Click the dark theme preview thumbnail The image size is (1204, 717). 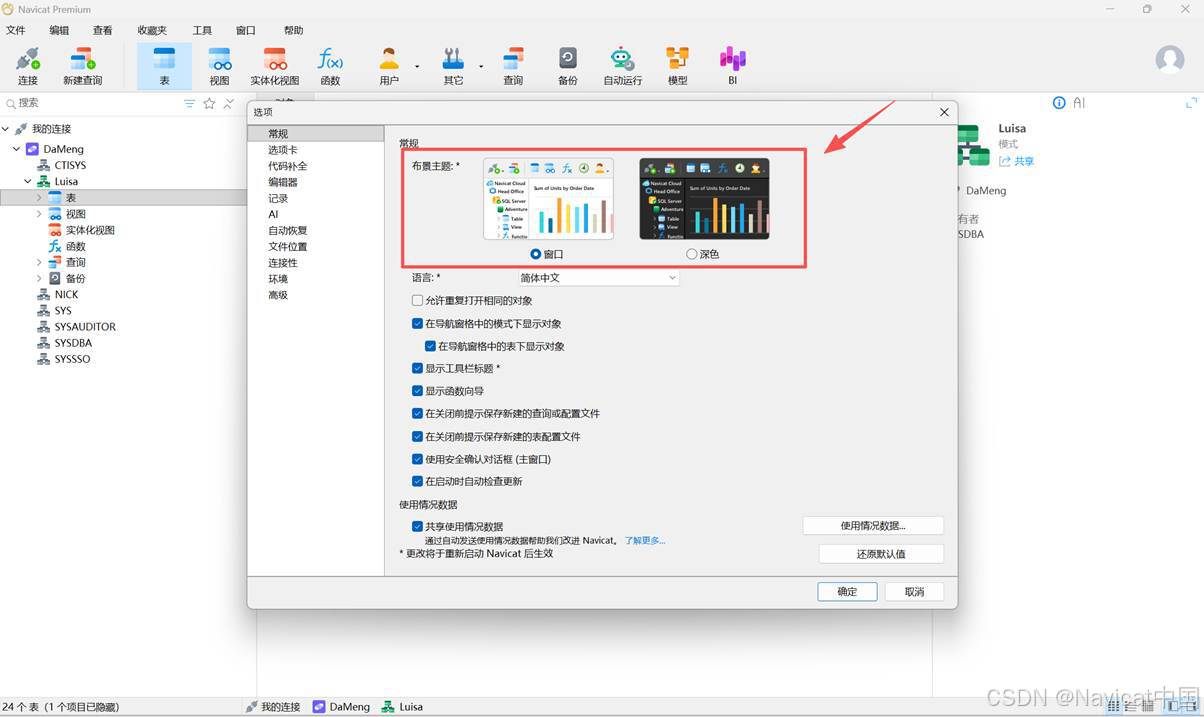pos(704,199)
